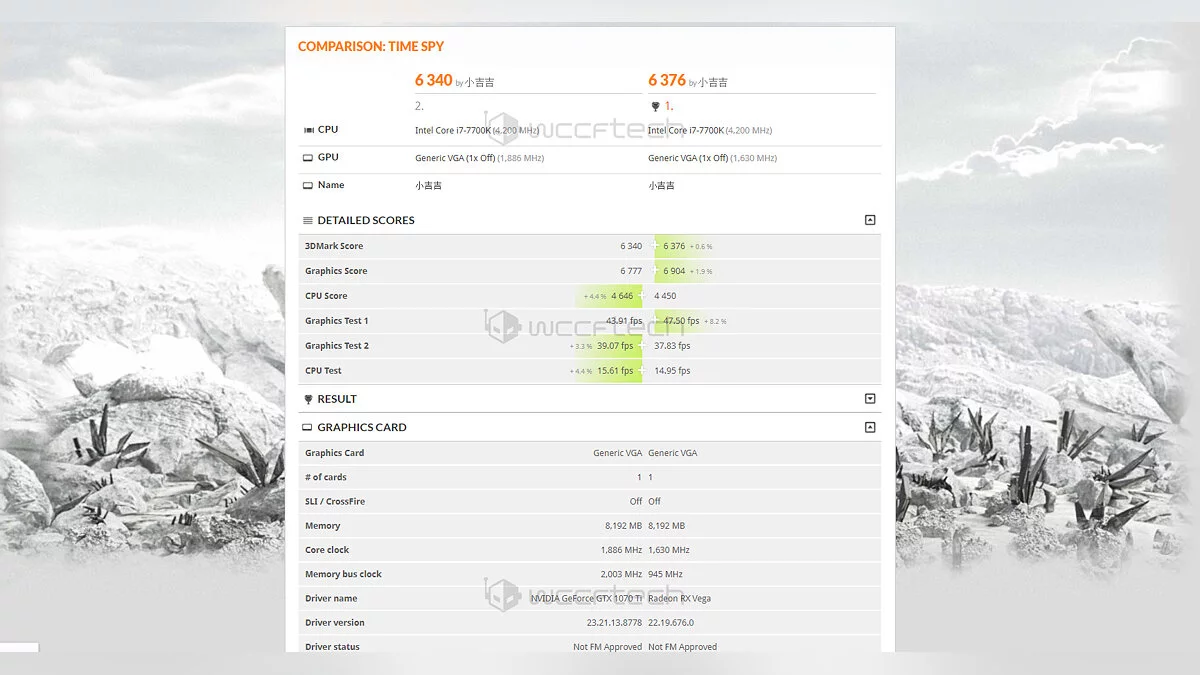Click the Generic VGA (1x Off) 1,886 MHz entry

(x=479, y=158)
